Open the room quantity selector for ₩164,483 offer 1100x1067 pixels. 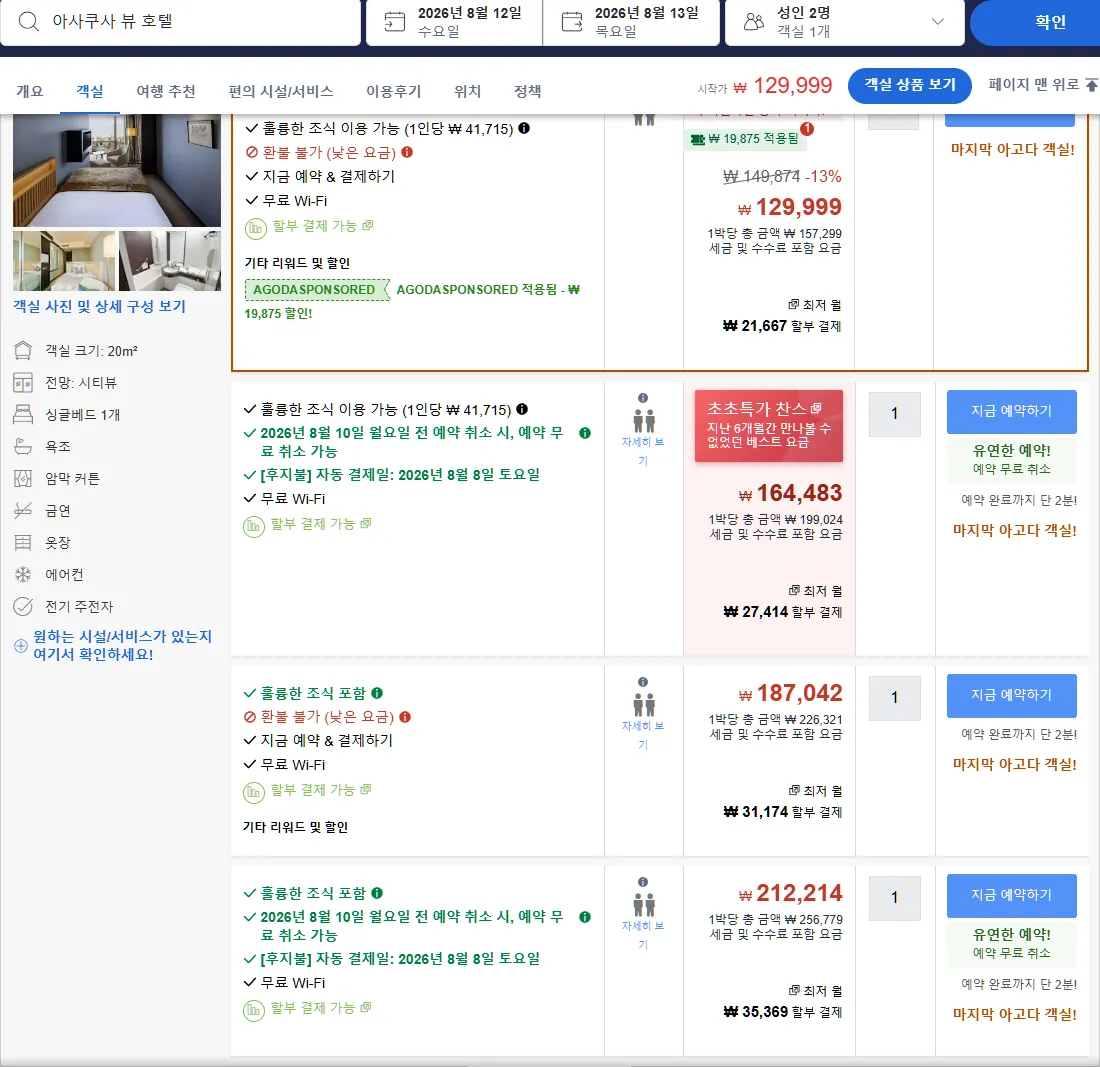(894, 414)
